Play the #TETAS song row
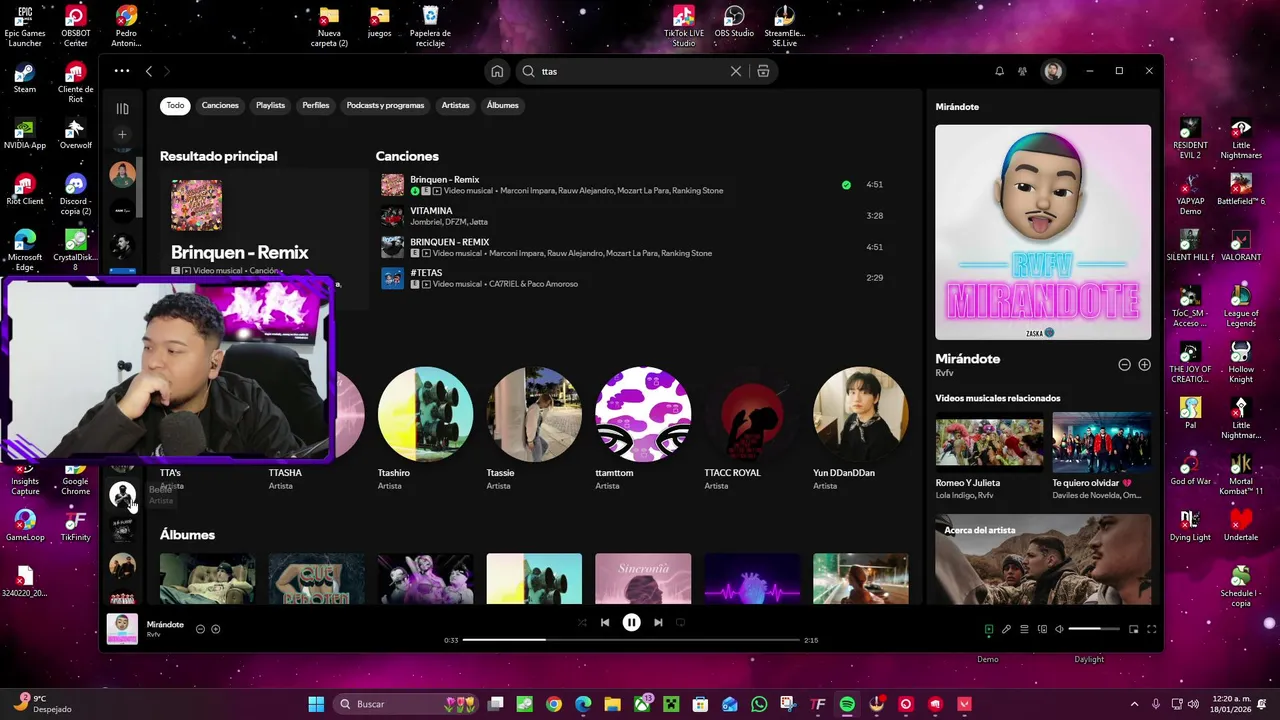Screen dimensions: 1280x720 click(635, 278)
